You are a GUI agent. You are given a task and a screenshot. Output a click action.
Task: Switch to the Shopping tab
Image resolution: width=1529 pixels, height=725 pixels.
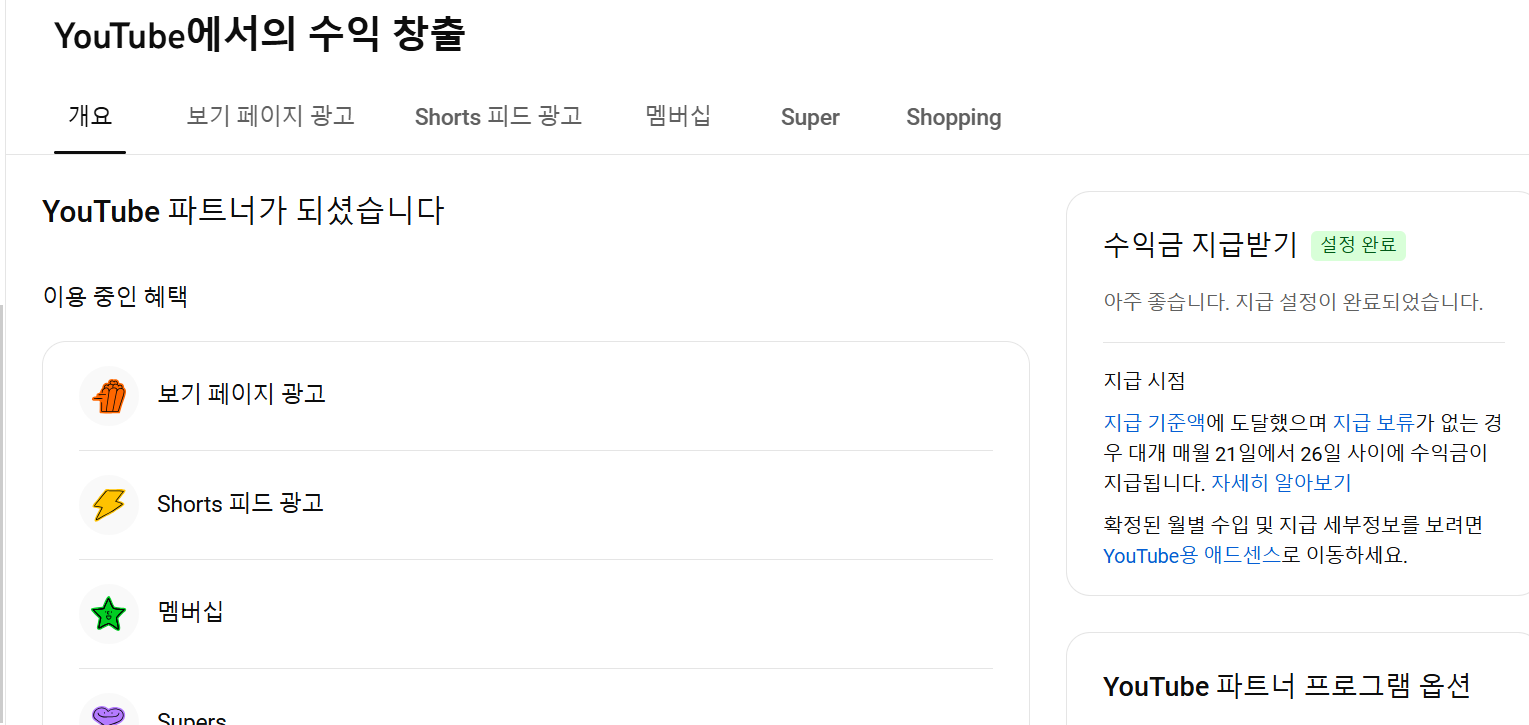coord(953,117)
